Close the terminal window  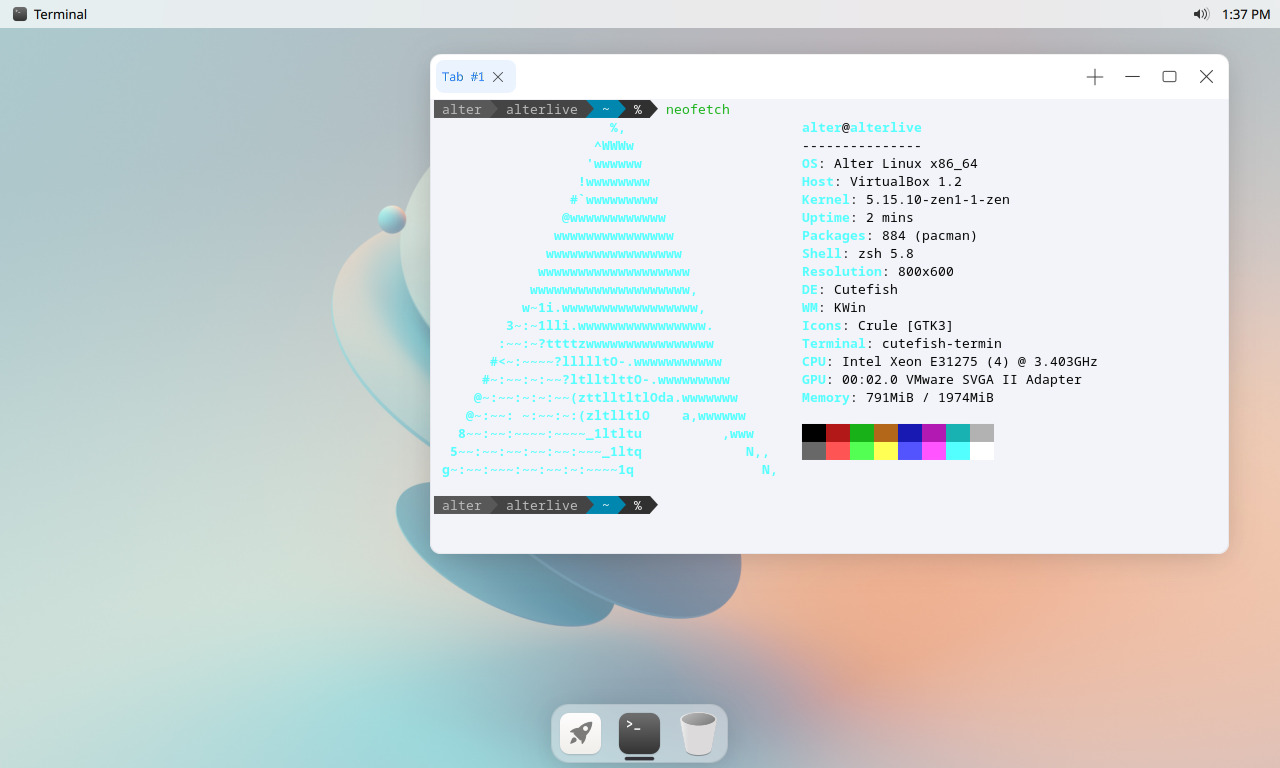coord(1206,77)
